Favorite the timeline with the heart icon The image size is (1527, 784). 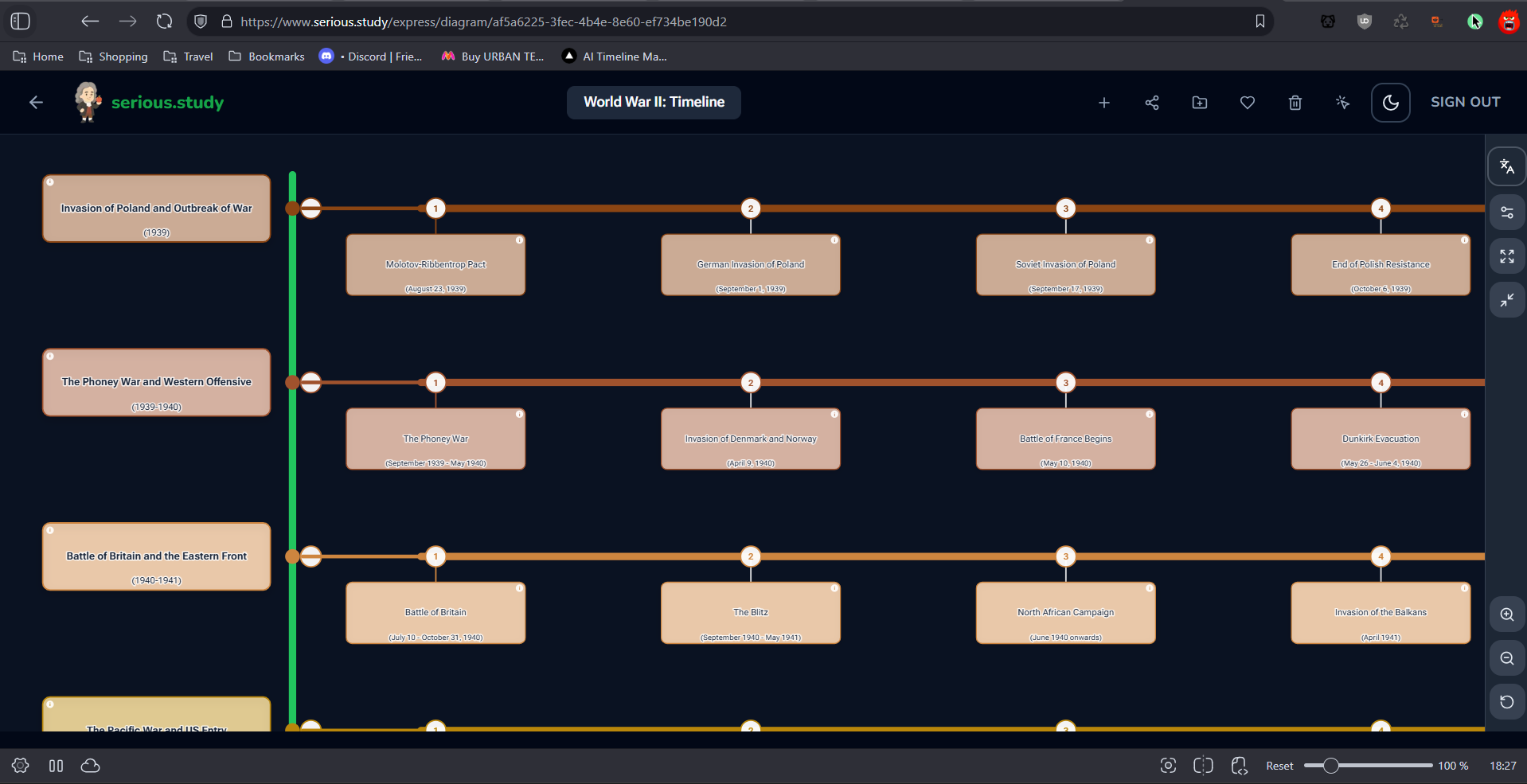pyautogui.click(x=1247, y=102)
